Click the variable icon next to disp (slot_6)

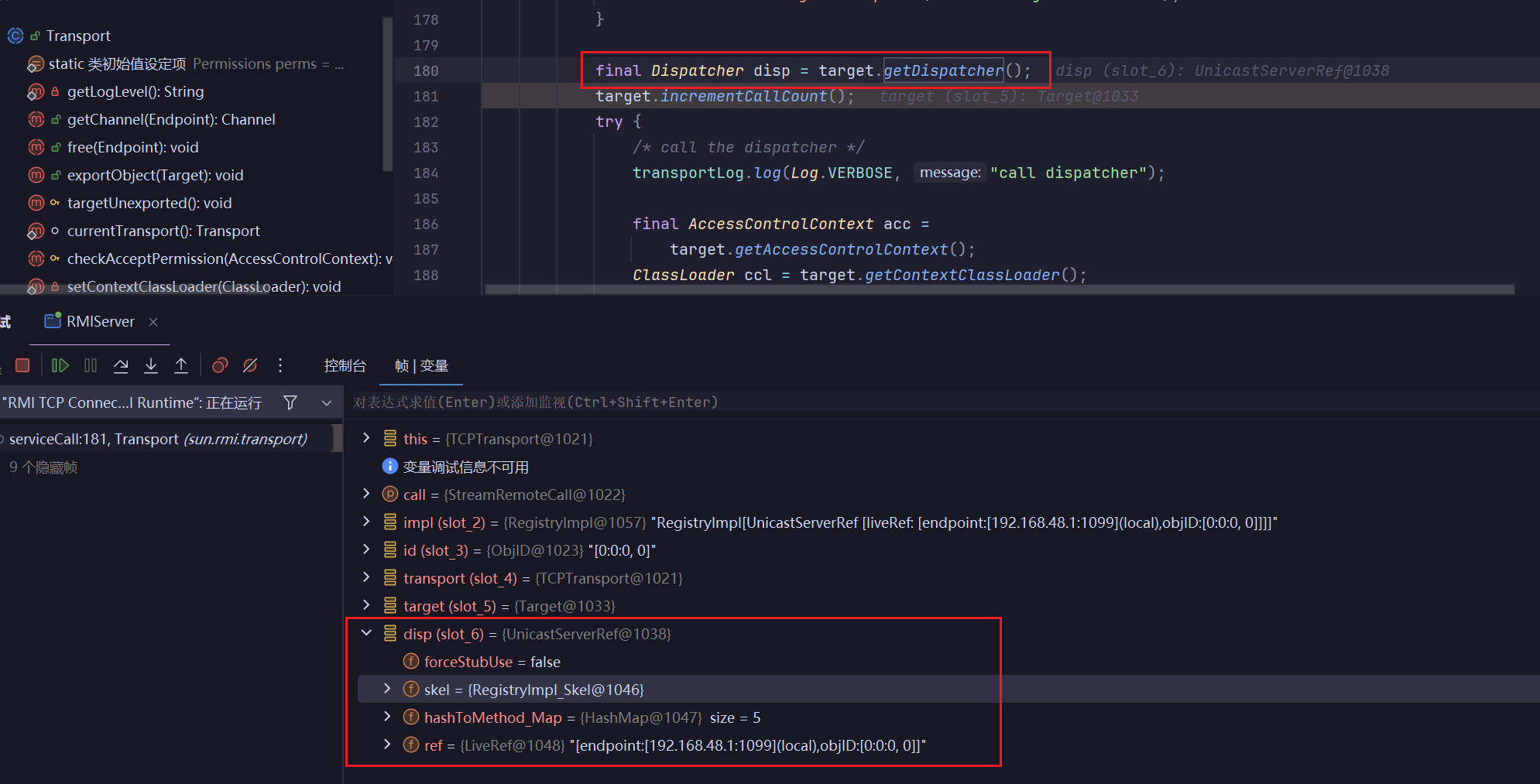click(390, 633)
